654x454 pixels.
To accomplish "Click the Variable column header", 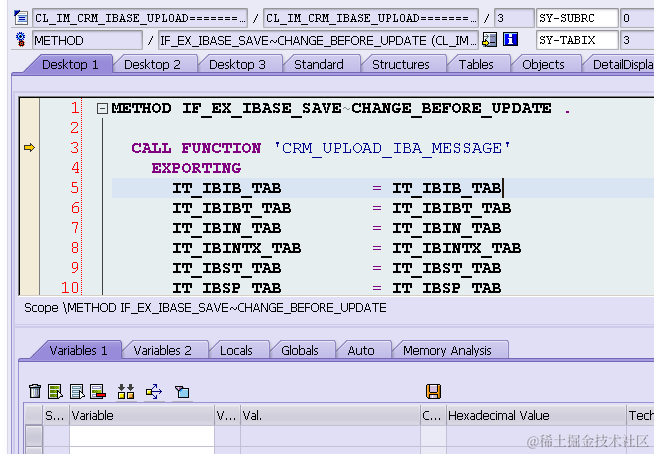I will (142, 416).
